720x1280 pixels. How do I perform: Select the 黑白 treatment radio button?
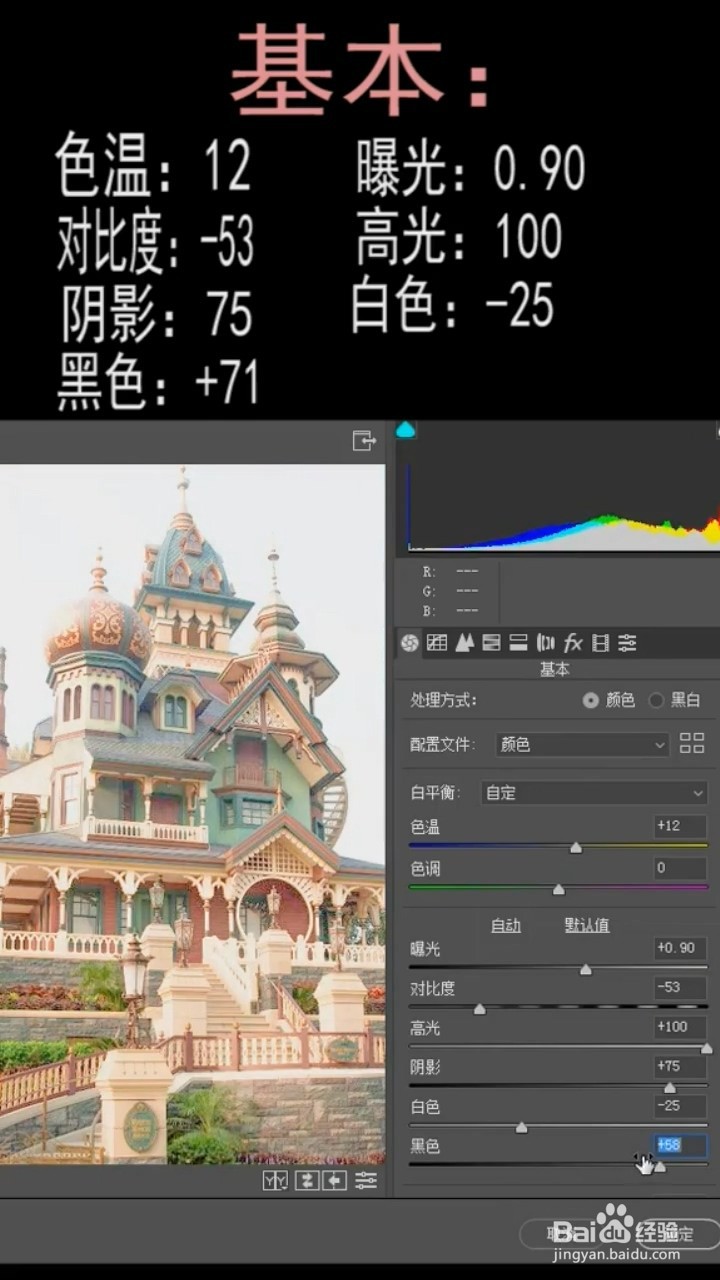coord(656,701)
